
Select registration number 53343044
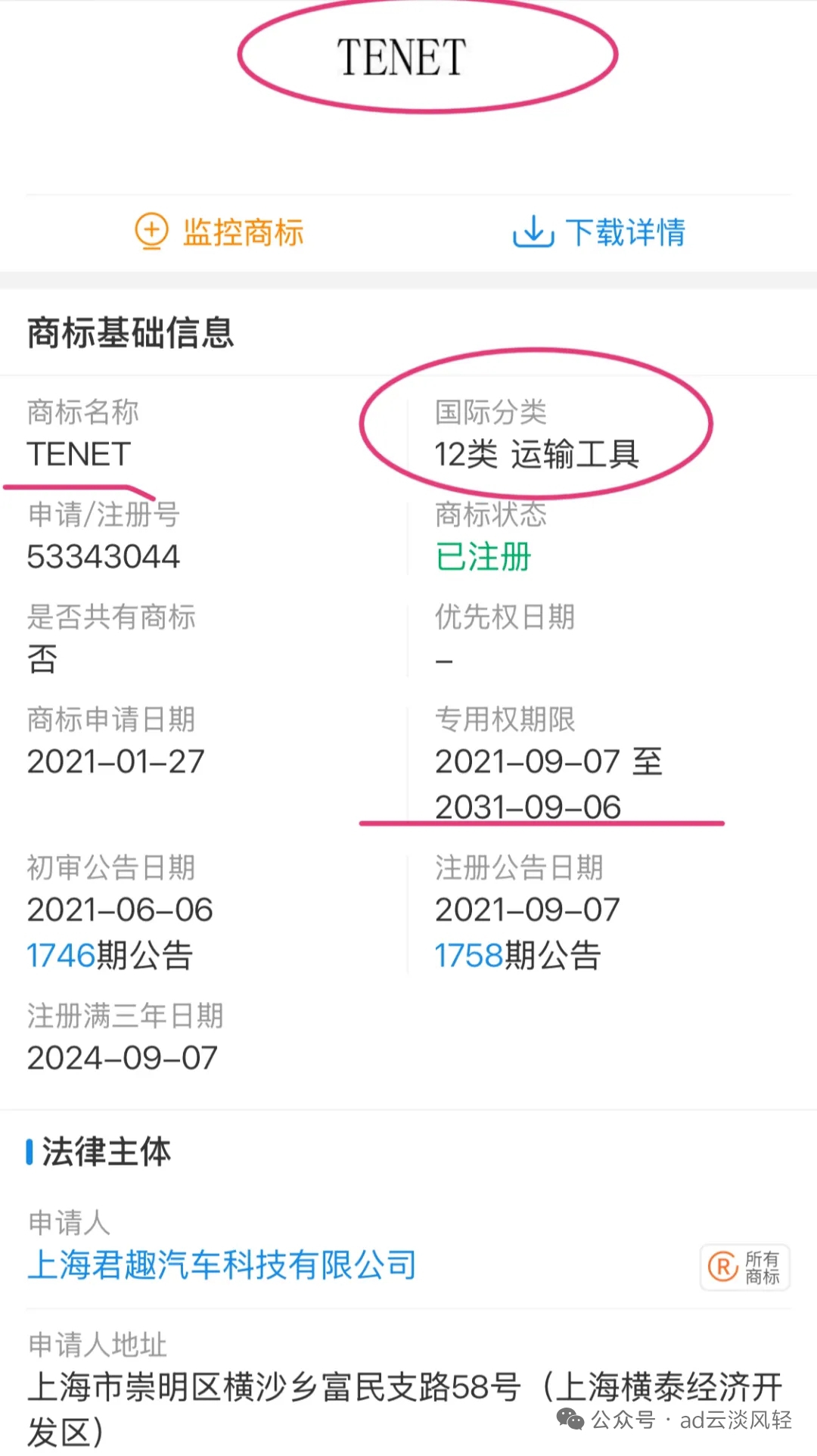[x=104, y=557]
